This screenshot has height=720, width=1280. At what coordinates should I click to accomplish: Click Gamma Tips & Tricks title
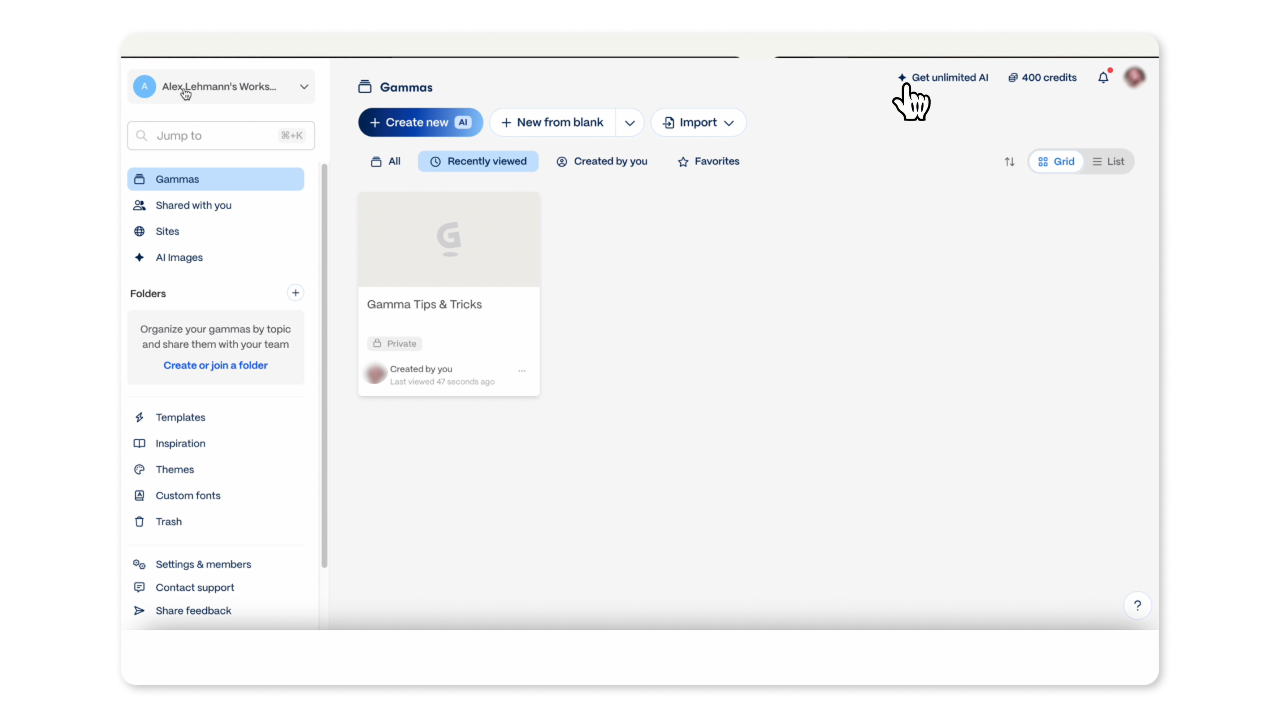point(424,304)
